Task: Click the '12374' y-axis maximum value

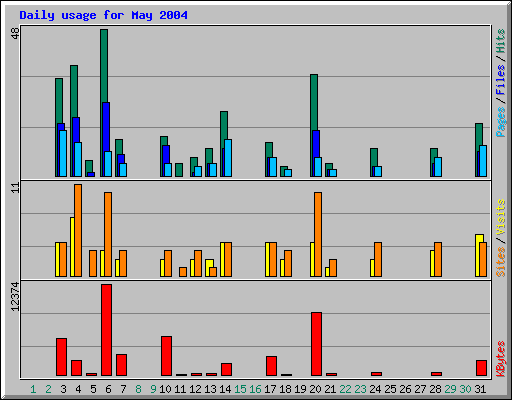Action: [x=15, y=297]
